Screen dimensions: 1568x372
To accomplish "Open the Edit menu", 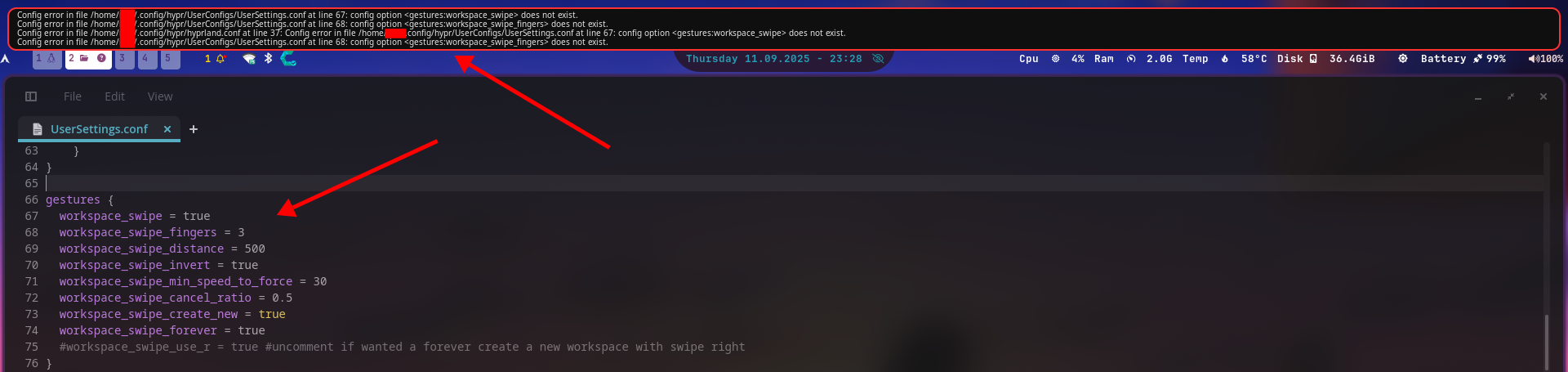I will tap(114, 96).
